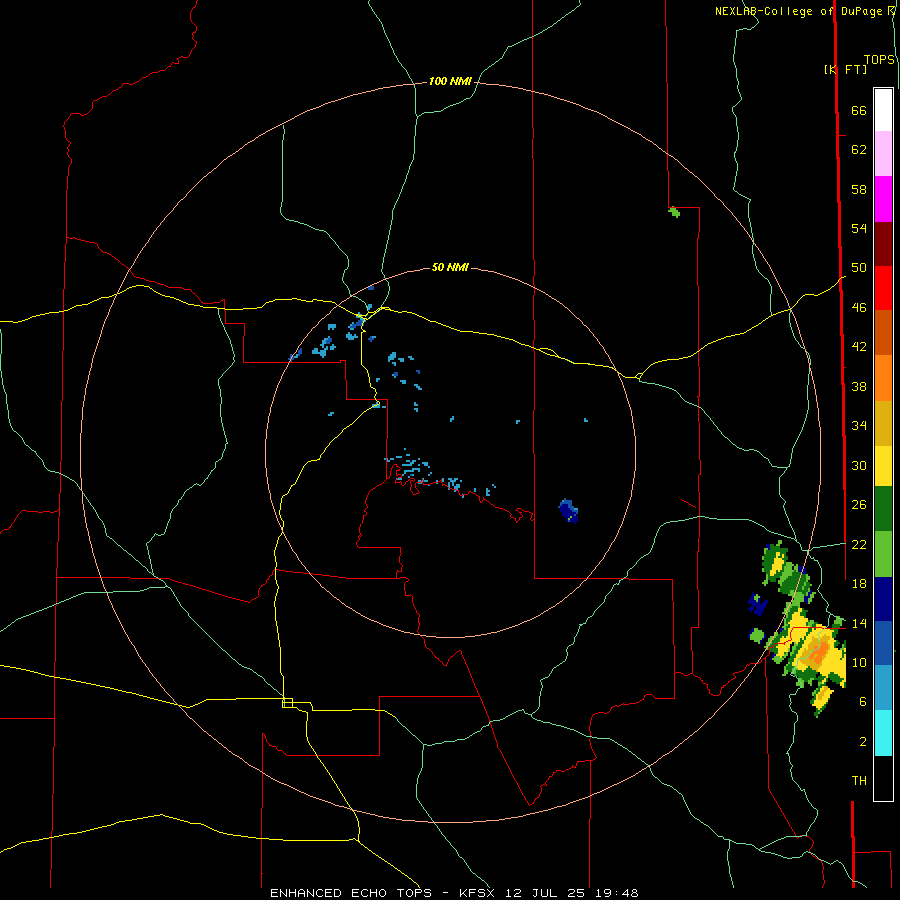This screenshot has width=900, height=900.
Task: Click the legend value 26
Action: [x=859, y=505]
